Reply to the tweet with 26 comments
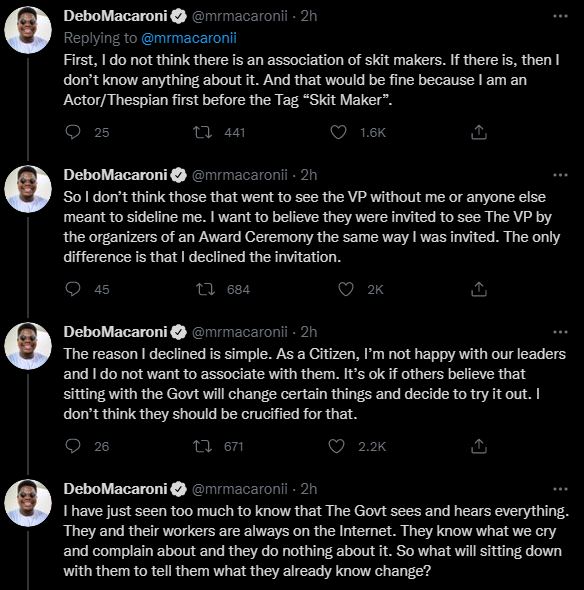The width and height of the screenshot is (584, 590). coord(73,446)
